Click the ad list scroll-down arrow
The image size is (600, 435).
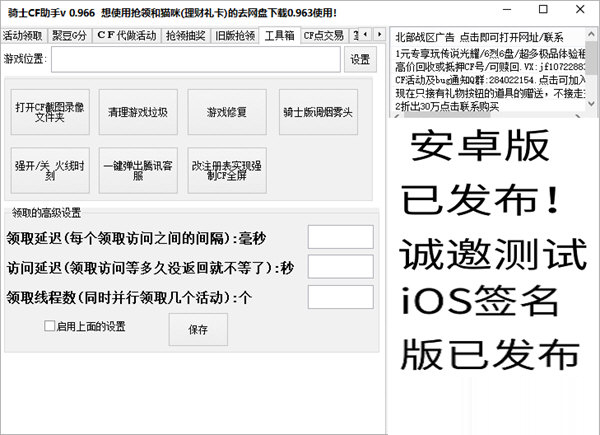[591, 104]
